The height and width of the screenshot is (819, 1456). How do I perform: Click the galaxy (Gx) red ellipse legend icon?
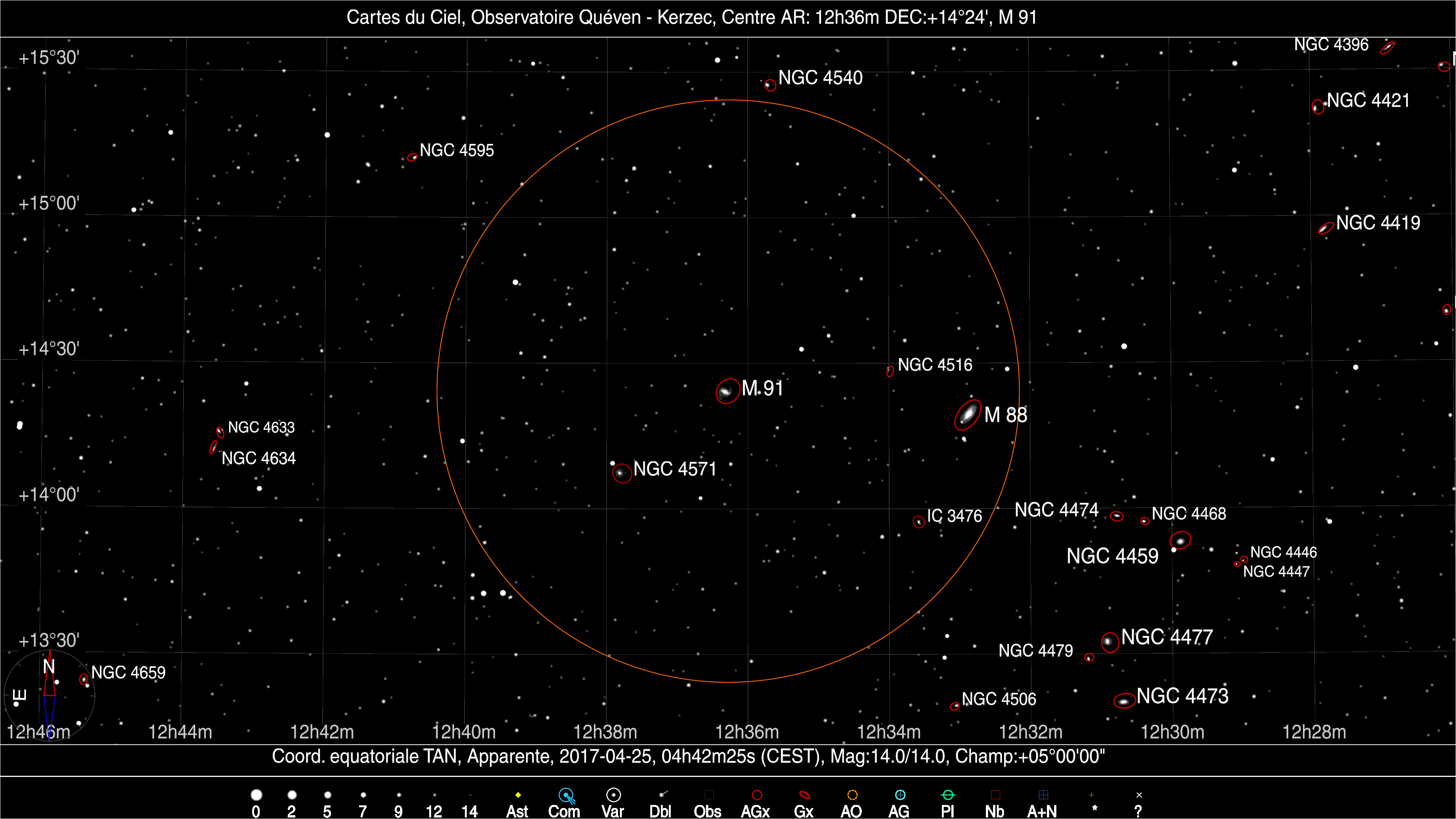coord(804,795)
